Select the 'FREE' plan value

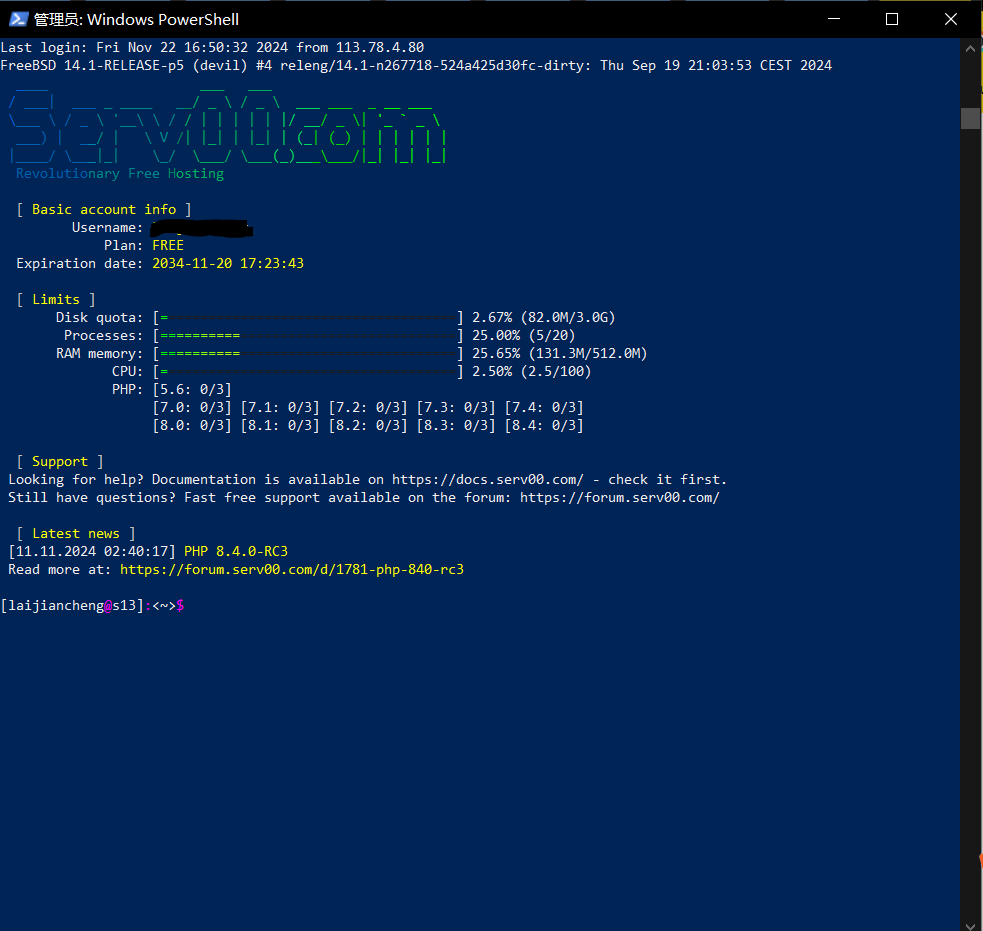coord(168,246)
